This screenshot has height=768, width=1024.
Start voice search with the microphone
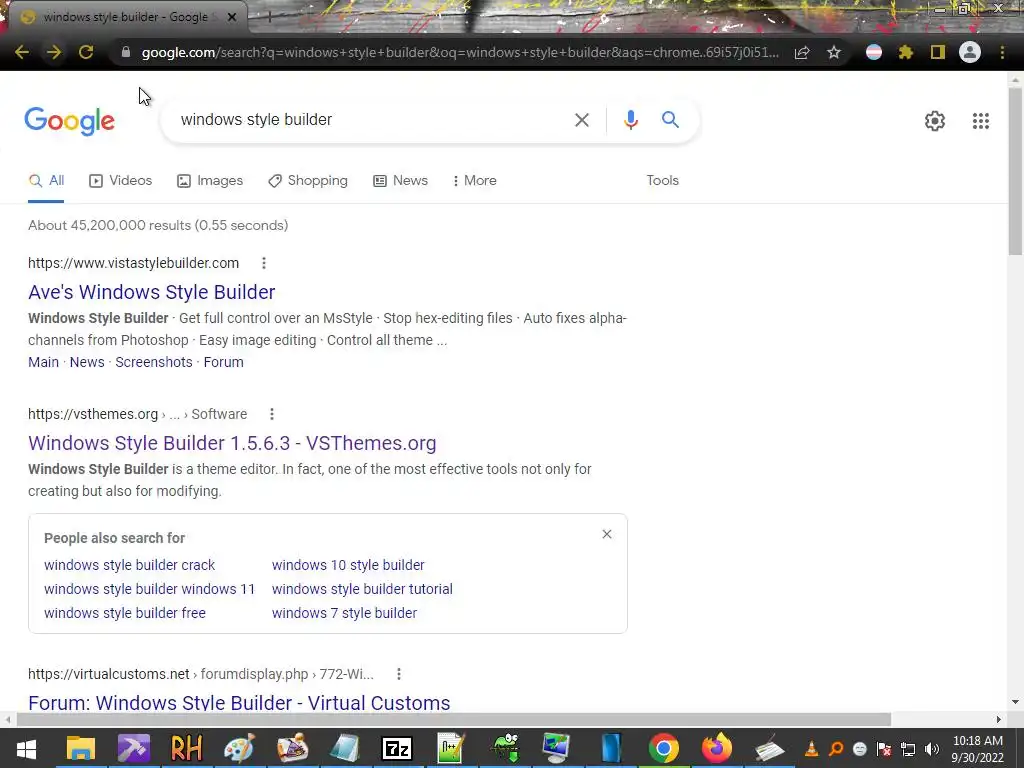click(x=630, y=120)
